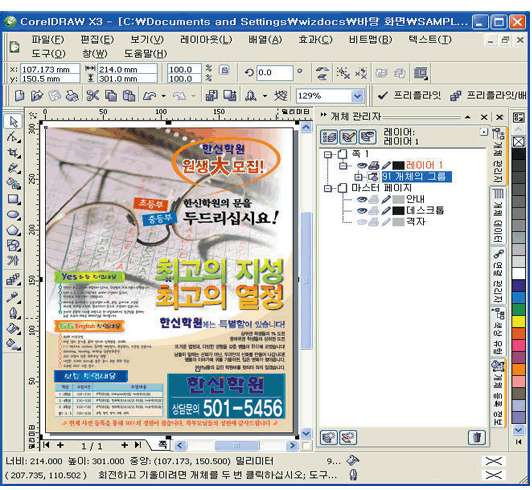Click the object width 214.0 mm field
Image resolution: width=532 pixels, height=490 pixels.
[127, 69]
